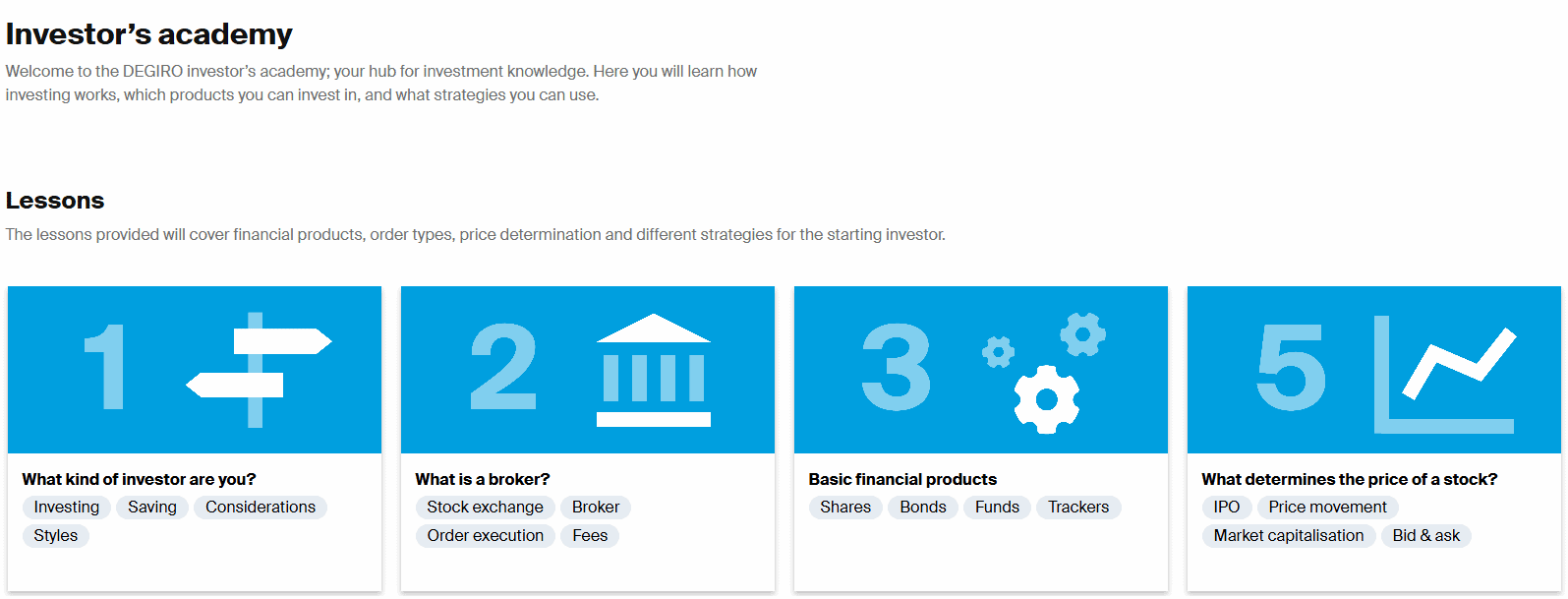Click the signpost icon in lesson 1

click(x=259, y=370)
